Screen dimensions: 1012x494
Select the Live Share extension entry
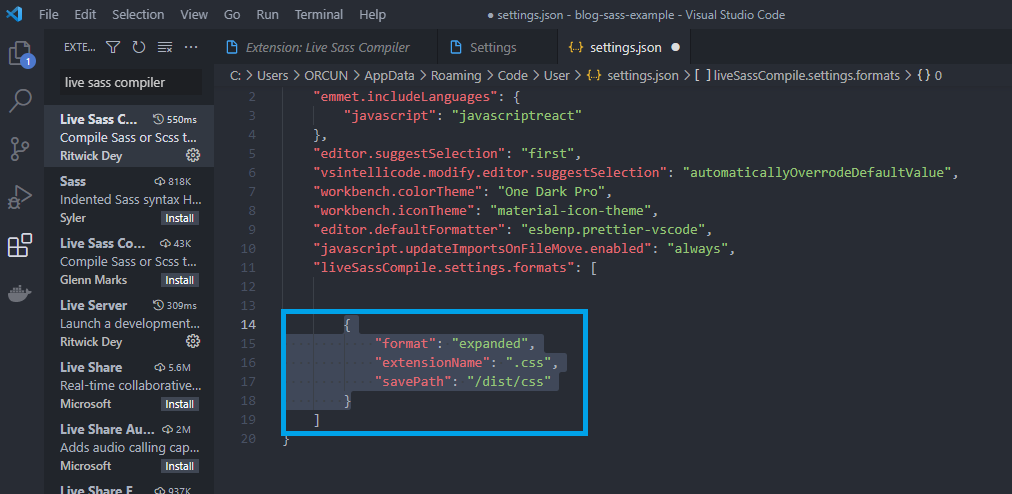point(129,384)
